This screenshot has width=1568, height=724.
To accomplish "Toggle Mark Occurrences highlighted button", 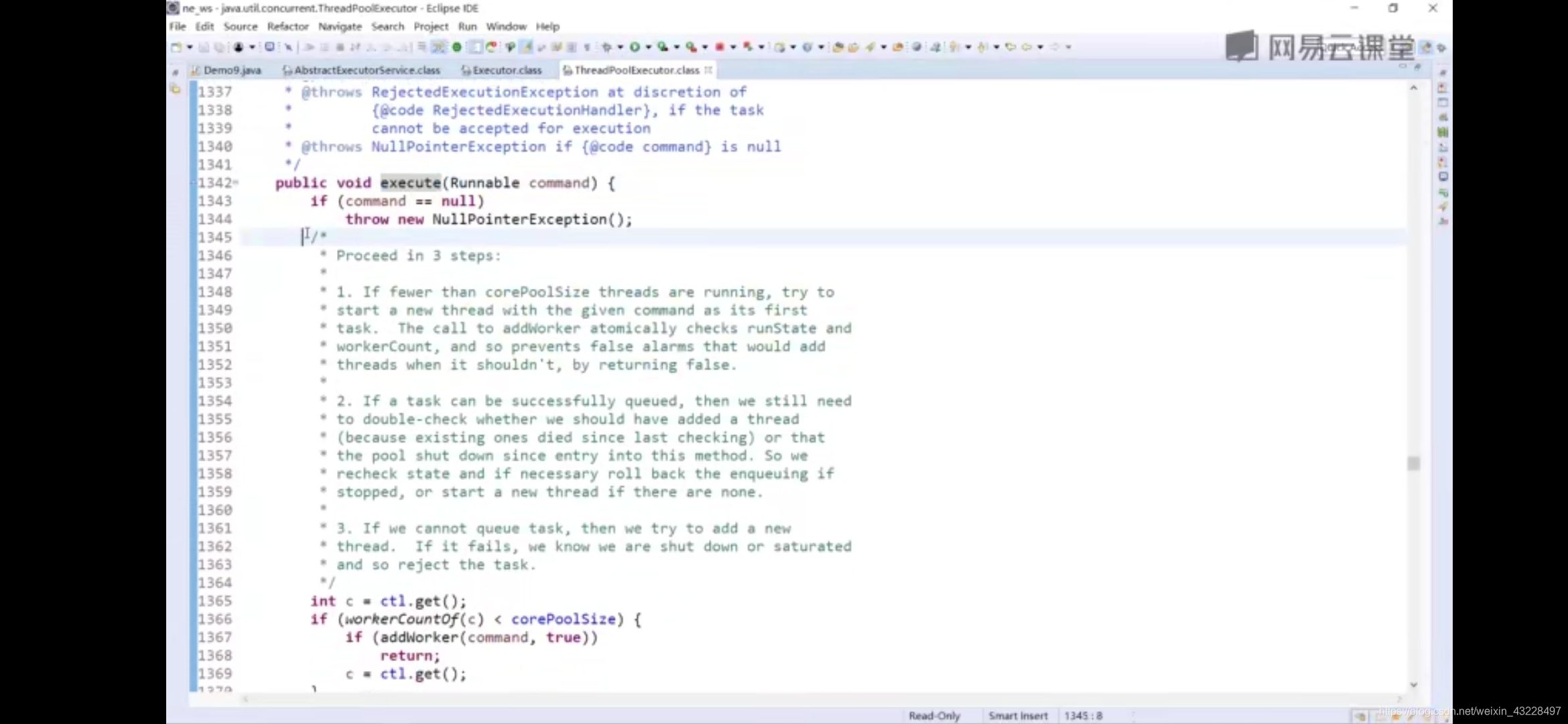I will tap(526, 47).
